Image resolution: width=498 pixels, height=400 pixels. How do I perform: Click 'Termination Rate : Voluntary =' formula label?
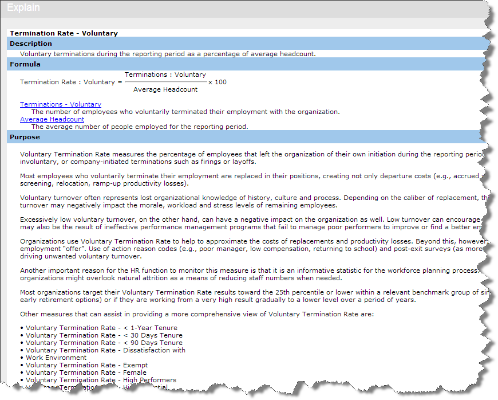click(71, 82)
